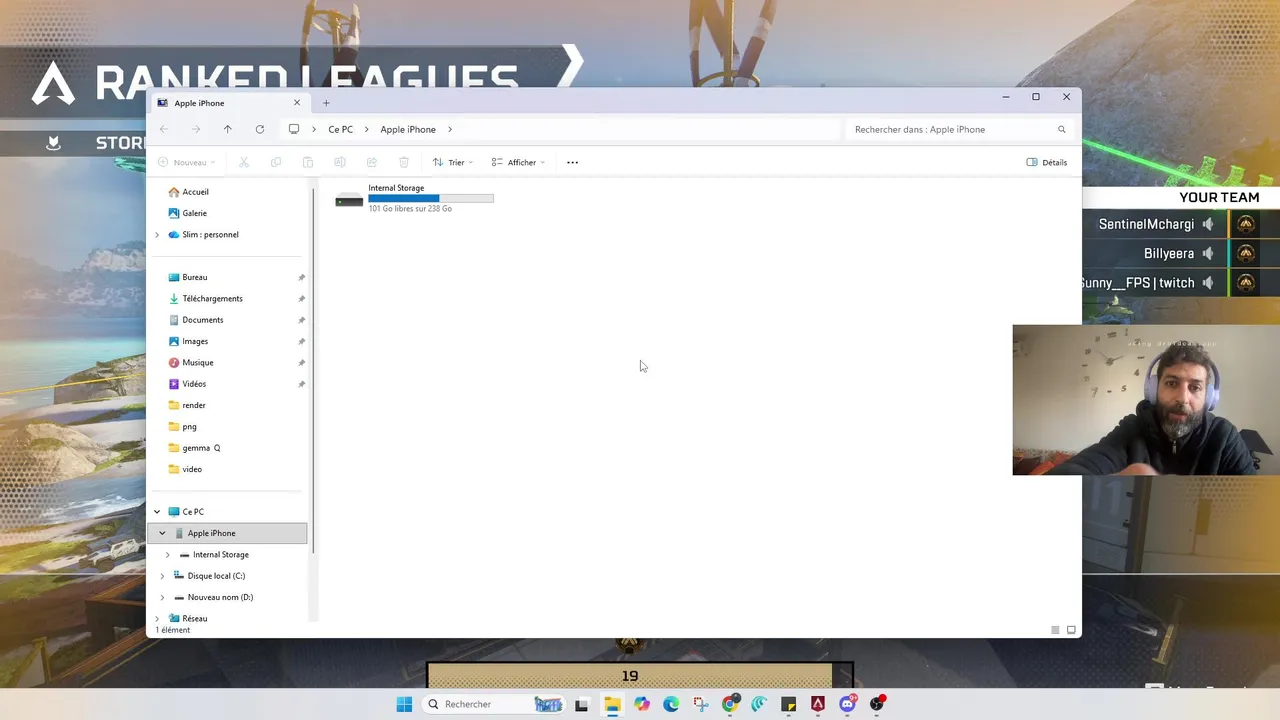
Task: Switch to large thumbnails view icon
Action: coord(1071,630)
